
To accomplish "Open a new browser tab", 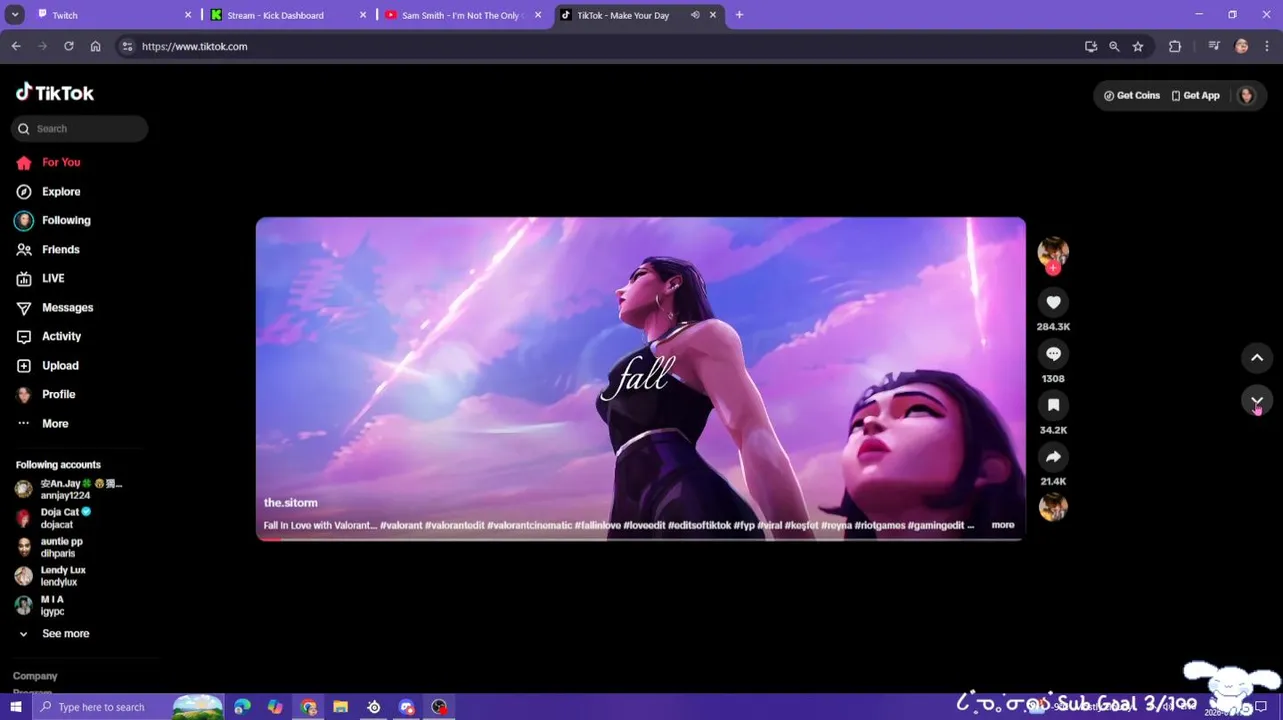I will 739,15.
